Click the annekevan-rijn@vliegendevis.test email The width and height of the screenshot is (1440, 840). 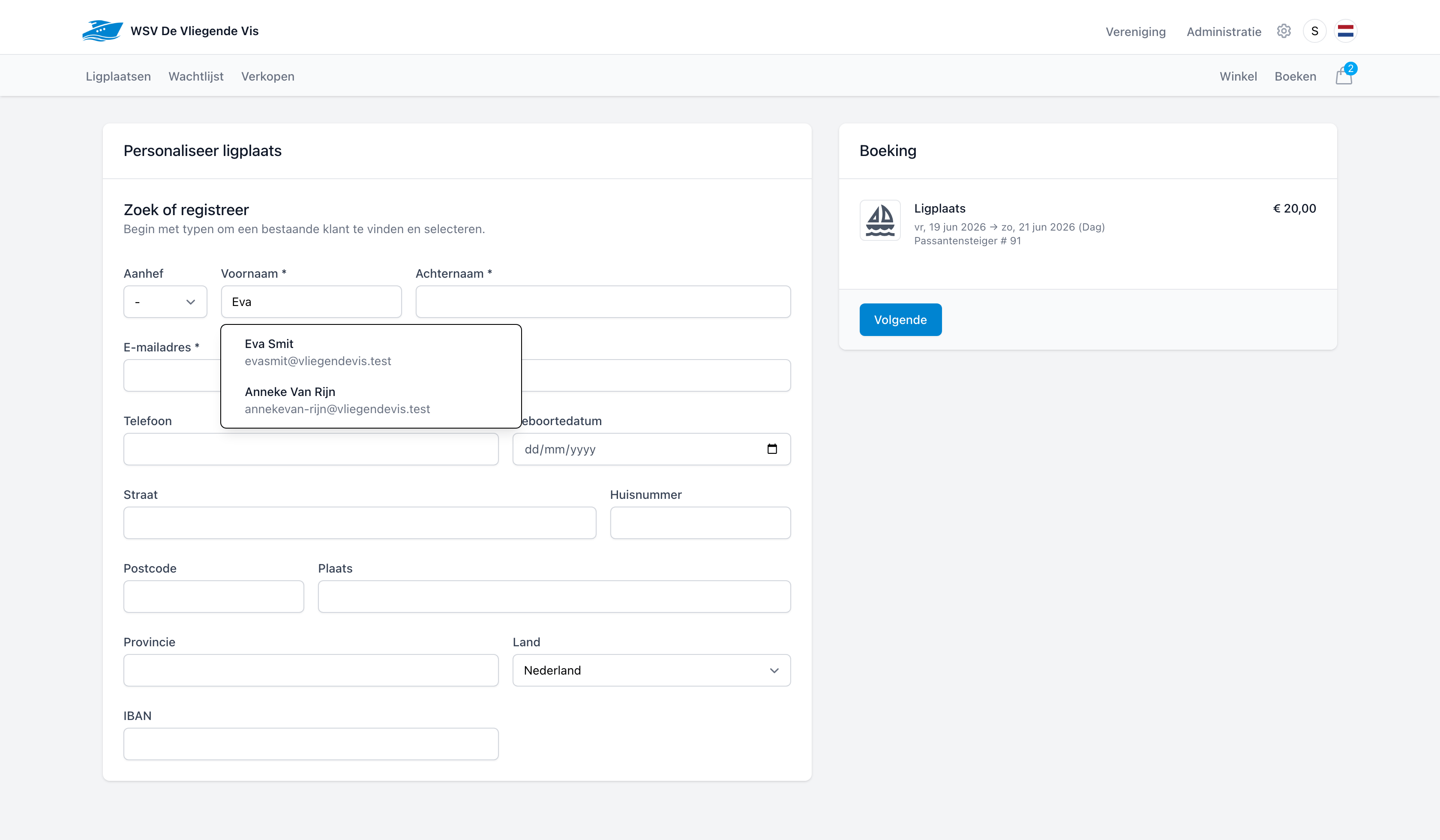point(337,409)
